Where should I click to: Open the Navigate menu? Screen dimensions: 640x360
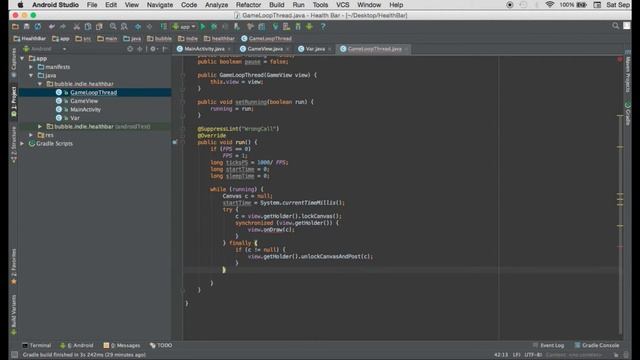(160, 5)
